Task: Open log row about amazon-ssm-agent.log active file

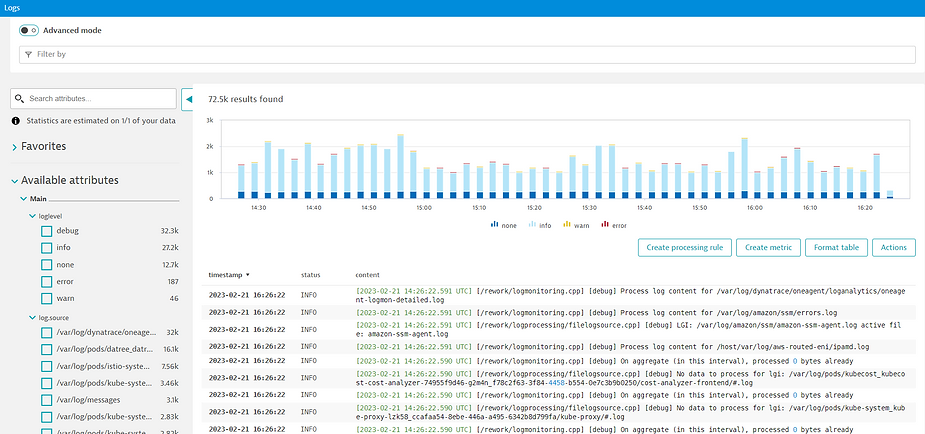Action: (558, 330)
